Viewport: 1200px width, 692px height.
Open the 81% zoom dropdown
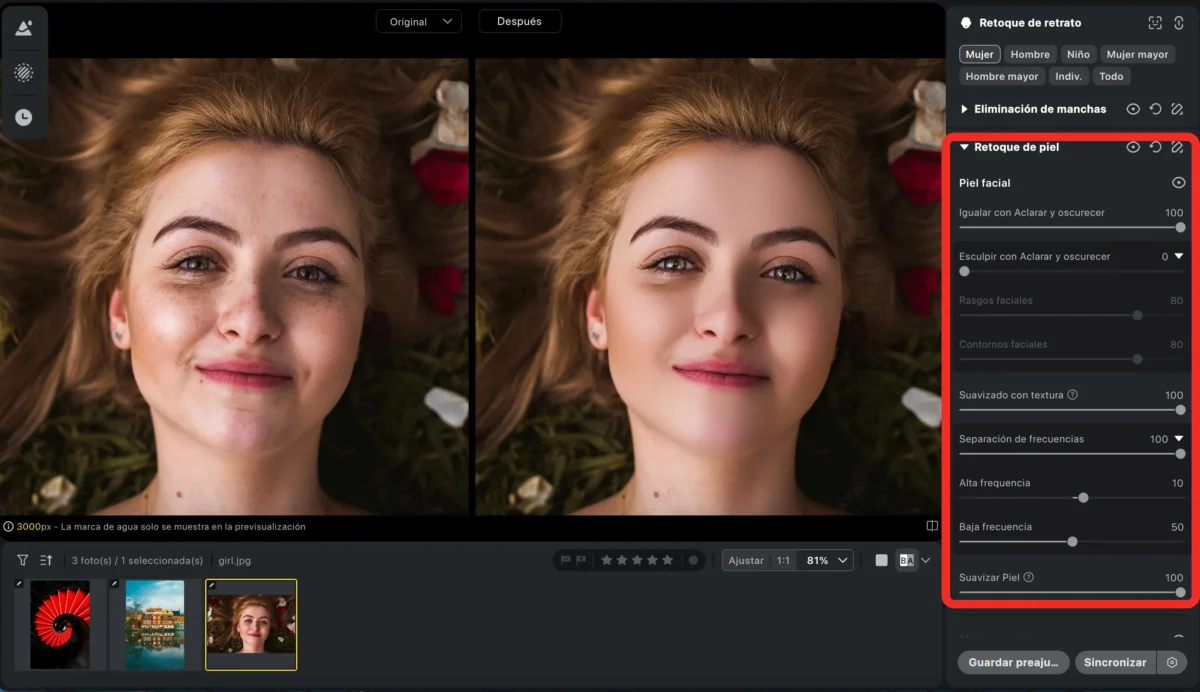[829, 561]
